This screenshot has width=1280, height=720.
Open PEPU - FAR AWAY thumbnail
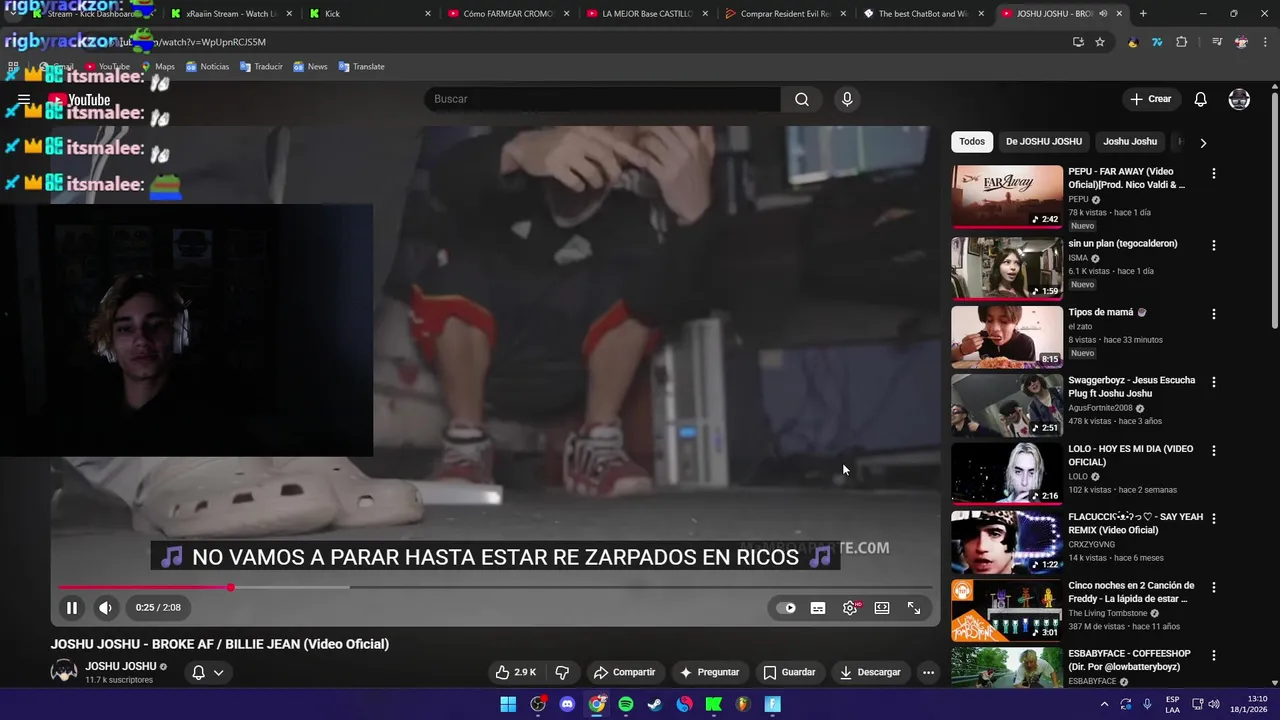pos(1007,197)
